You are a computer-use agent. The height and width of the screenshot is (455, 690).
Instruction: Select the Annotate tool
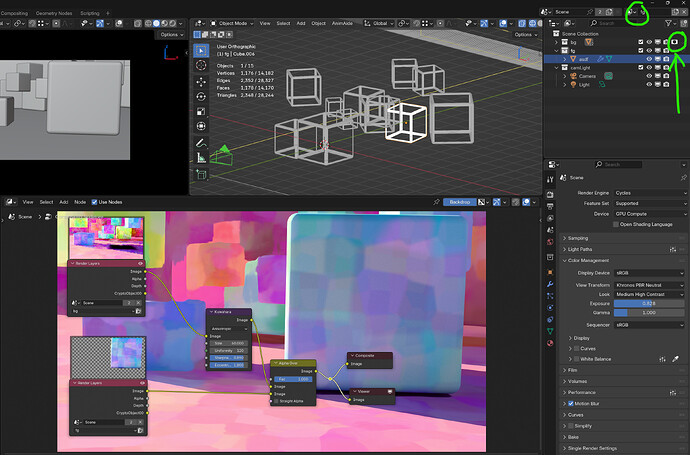point(201,143)
